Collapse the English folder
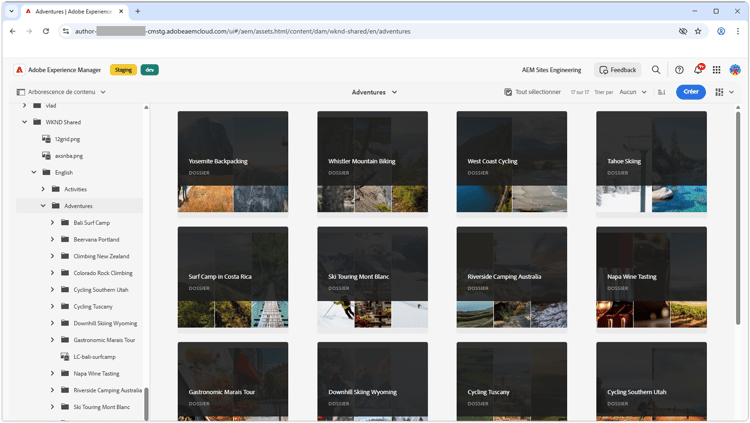This screenshot has width=750, height=423. (34, 172)
